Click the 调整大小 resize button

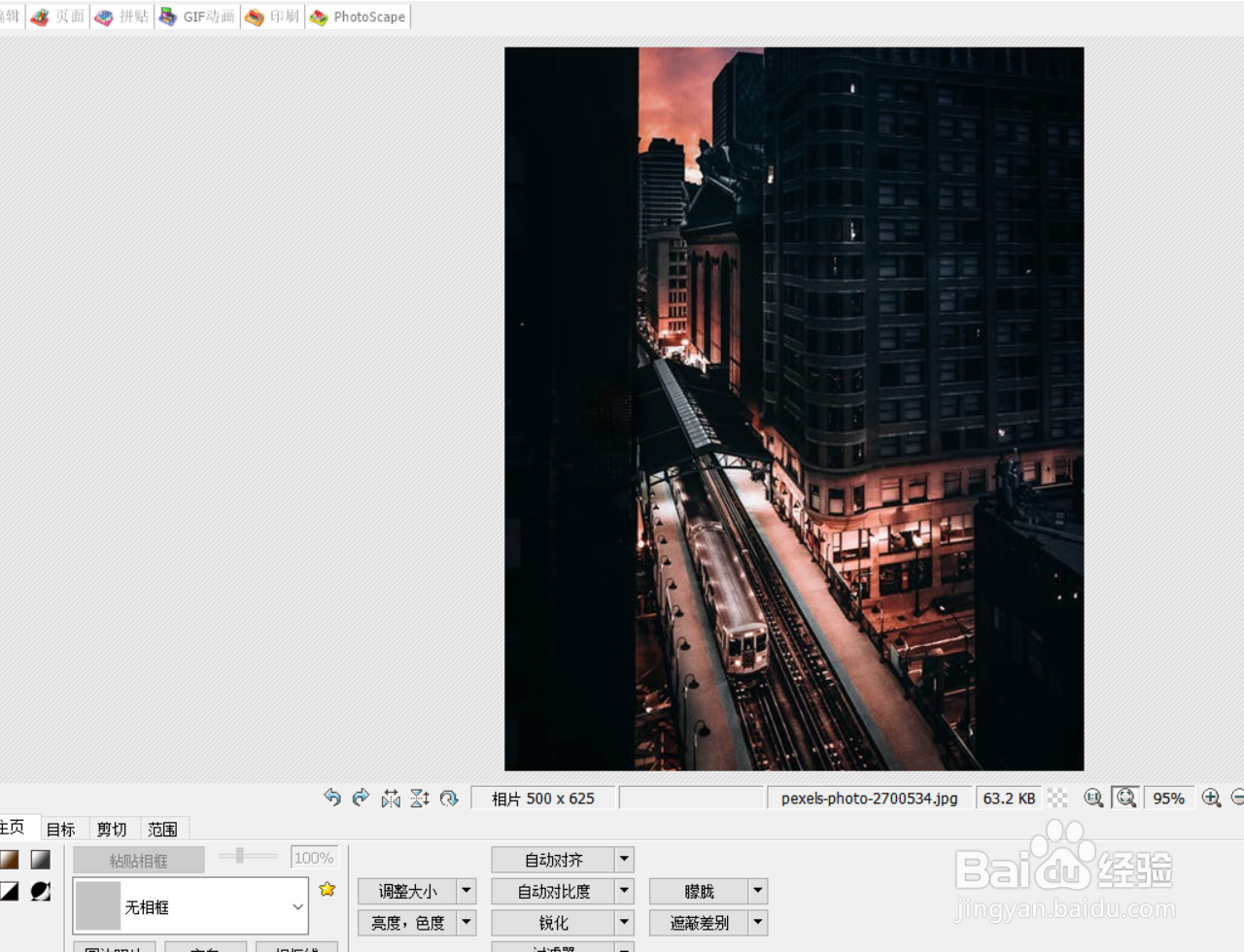pyautogui.click(x=407, y=891)
